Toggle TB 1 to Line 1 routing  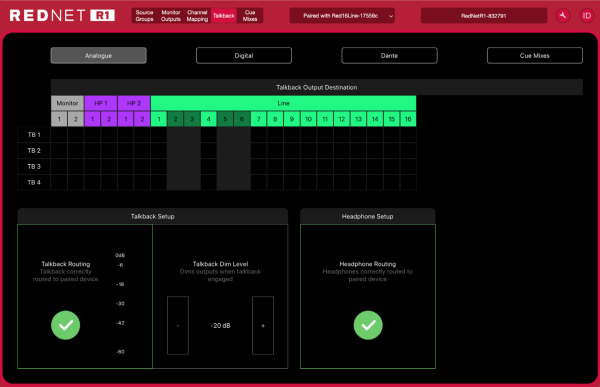[x=159, y=135]
